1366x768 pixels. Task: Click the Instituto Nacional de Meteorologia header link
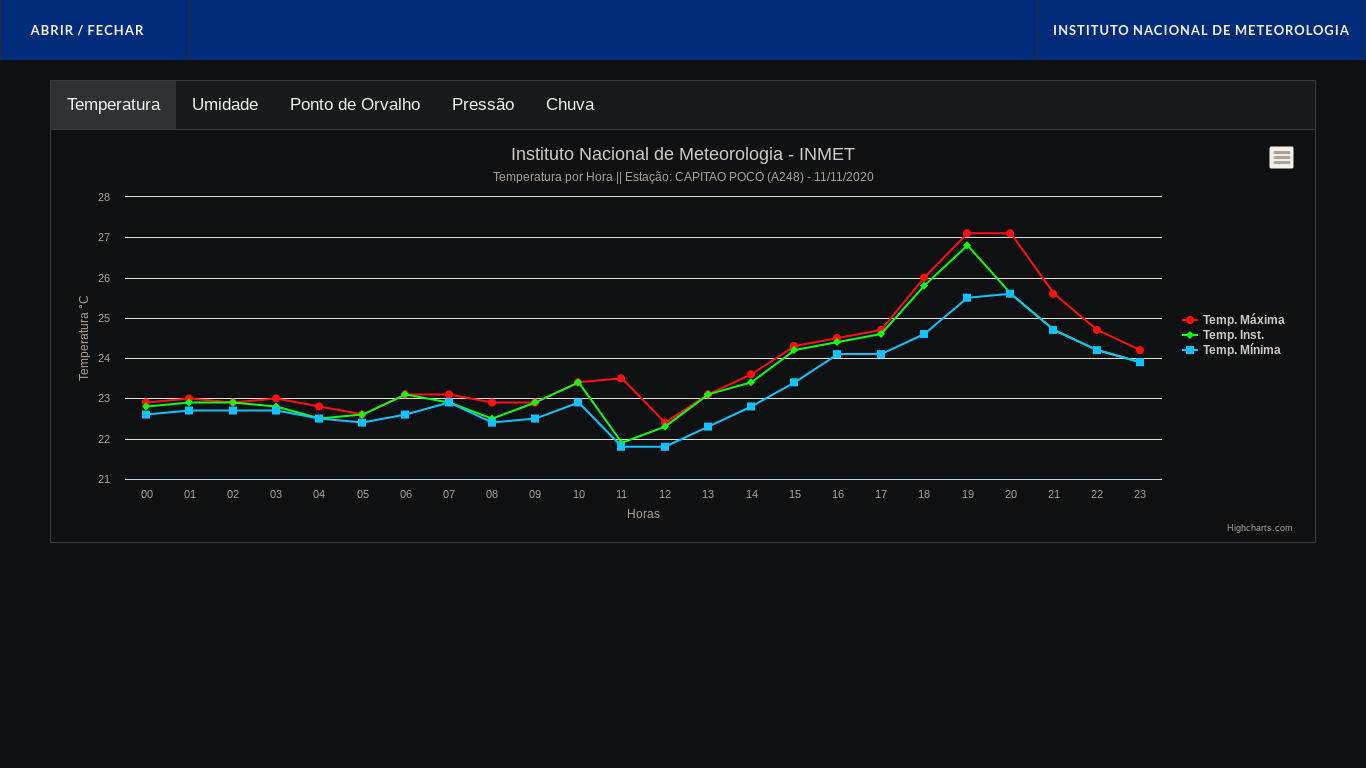click(1201, 30)
